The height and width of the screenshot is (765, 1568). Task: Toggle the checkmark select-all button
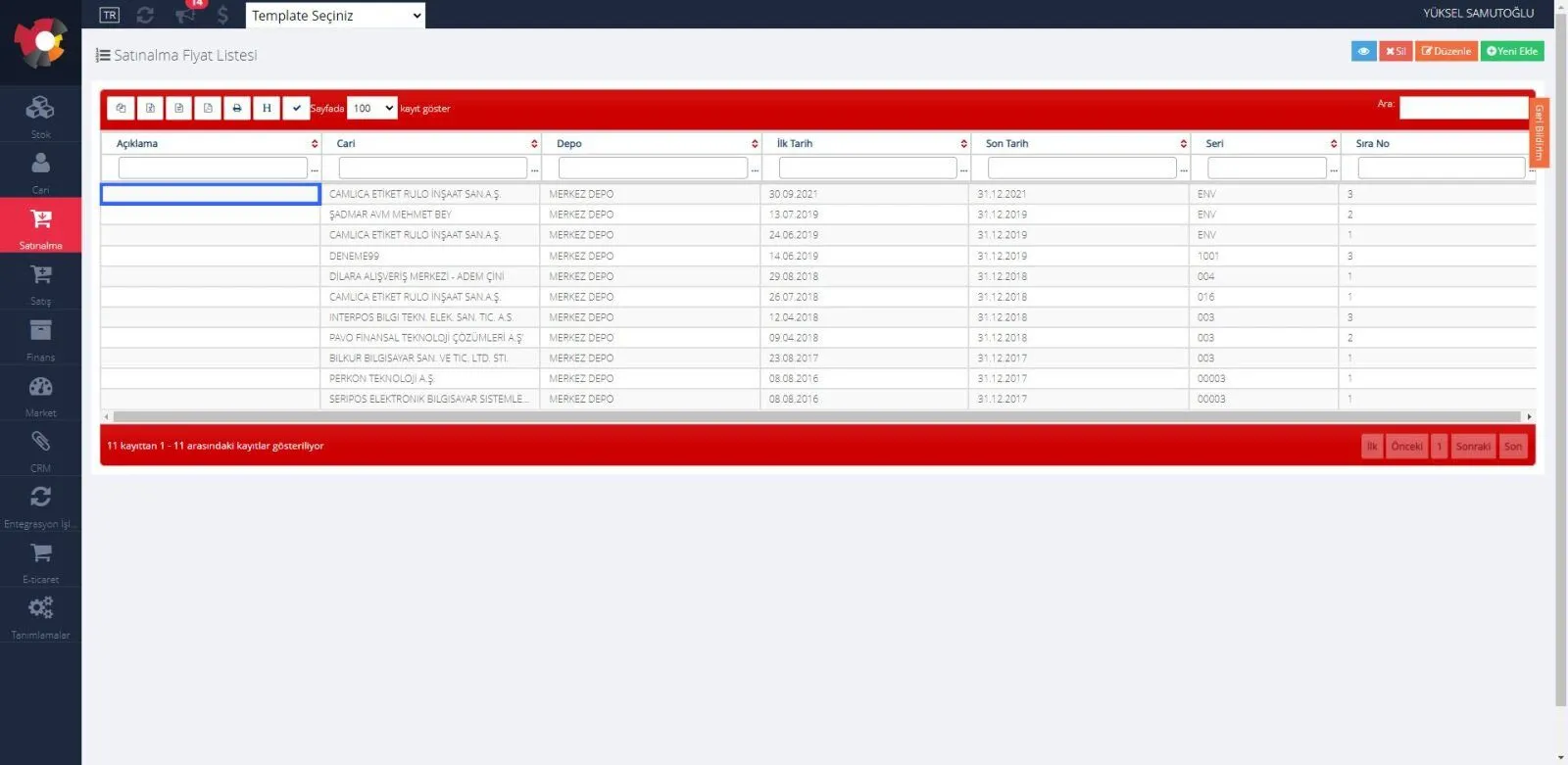[296, 108]
